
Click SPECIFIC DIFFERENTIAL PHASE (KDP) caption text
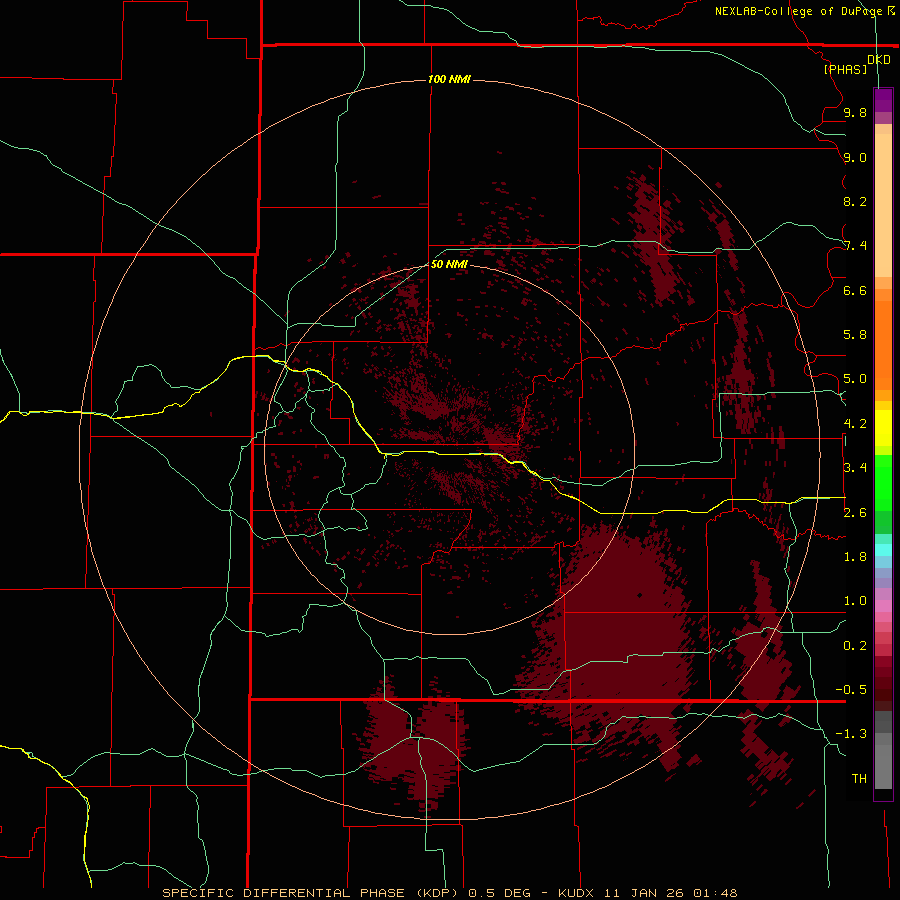[x=311, y=893]
